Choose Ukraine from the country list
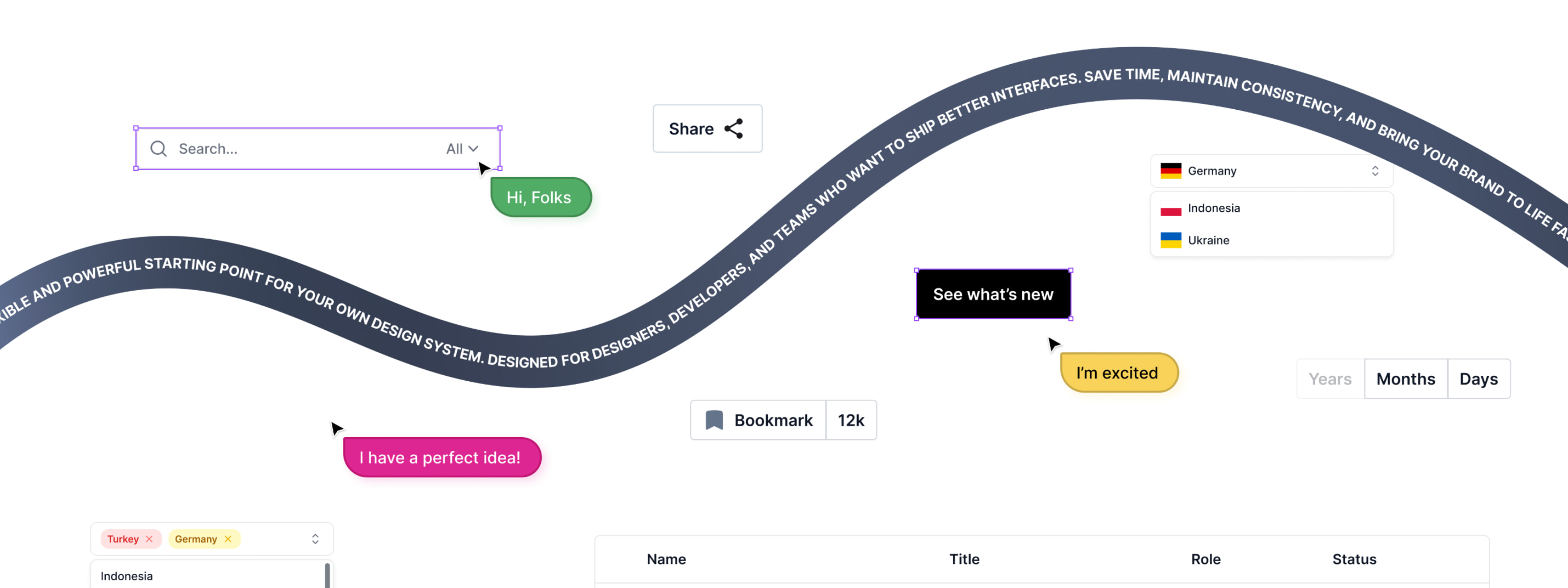 coord(1209,240)
